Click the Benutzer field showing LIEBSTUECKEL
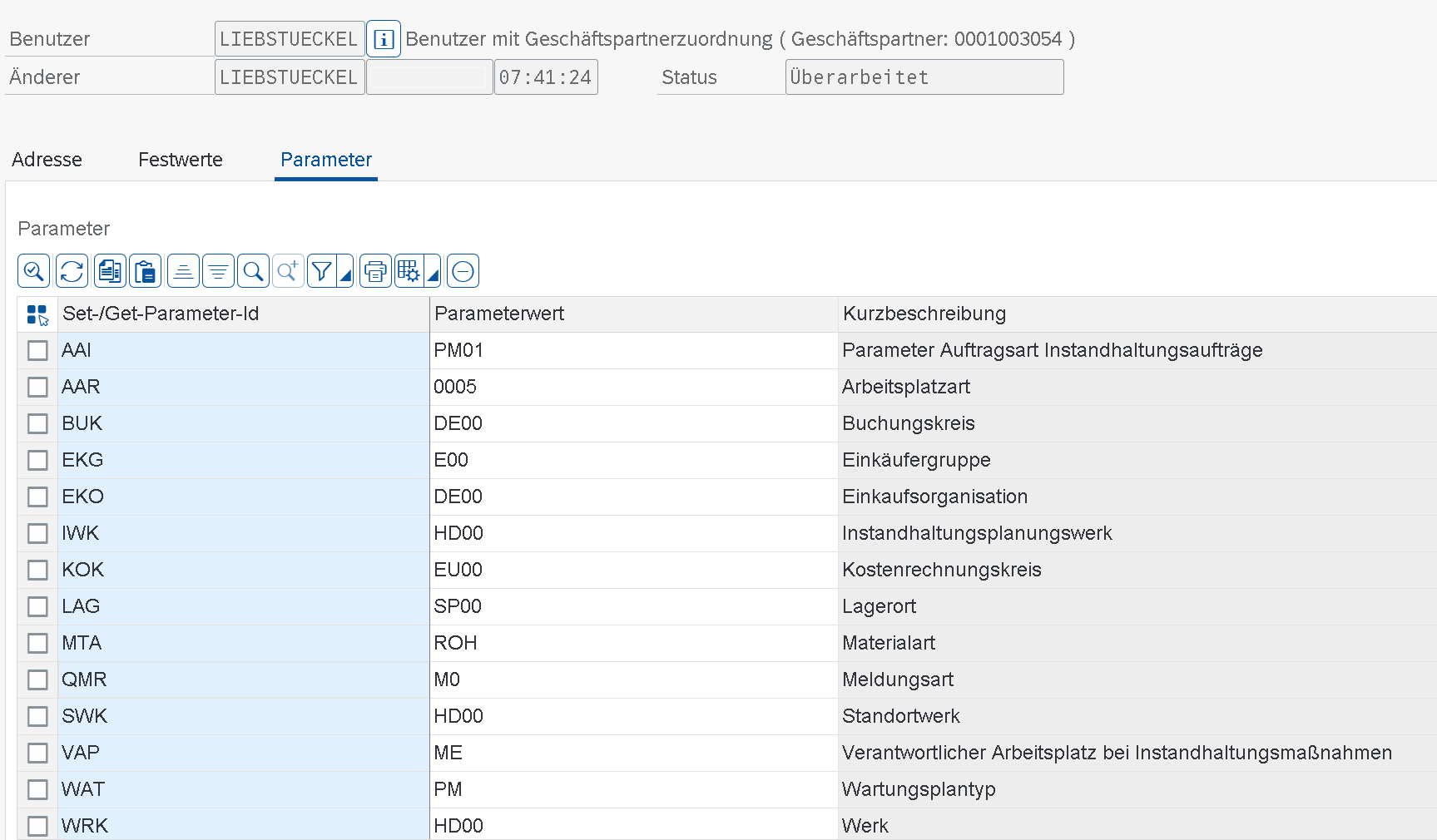 tap(290, 39)
